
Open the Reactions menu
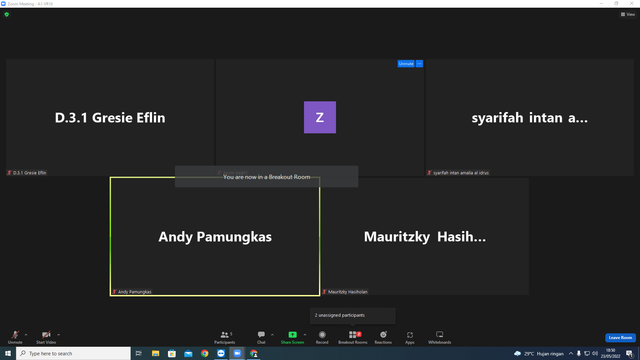coord(383,337)
